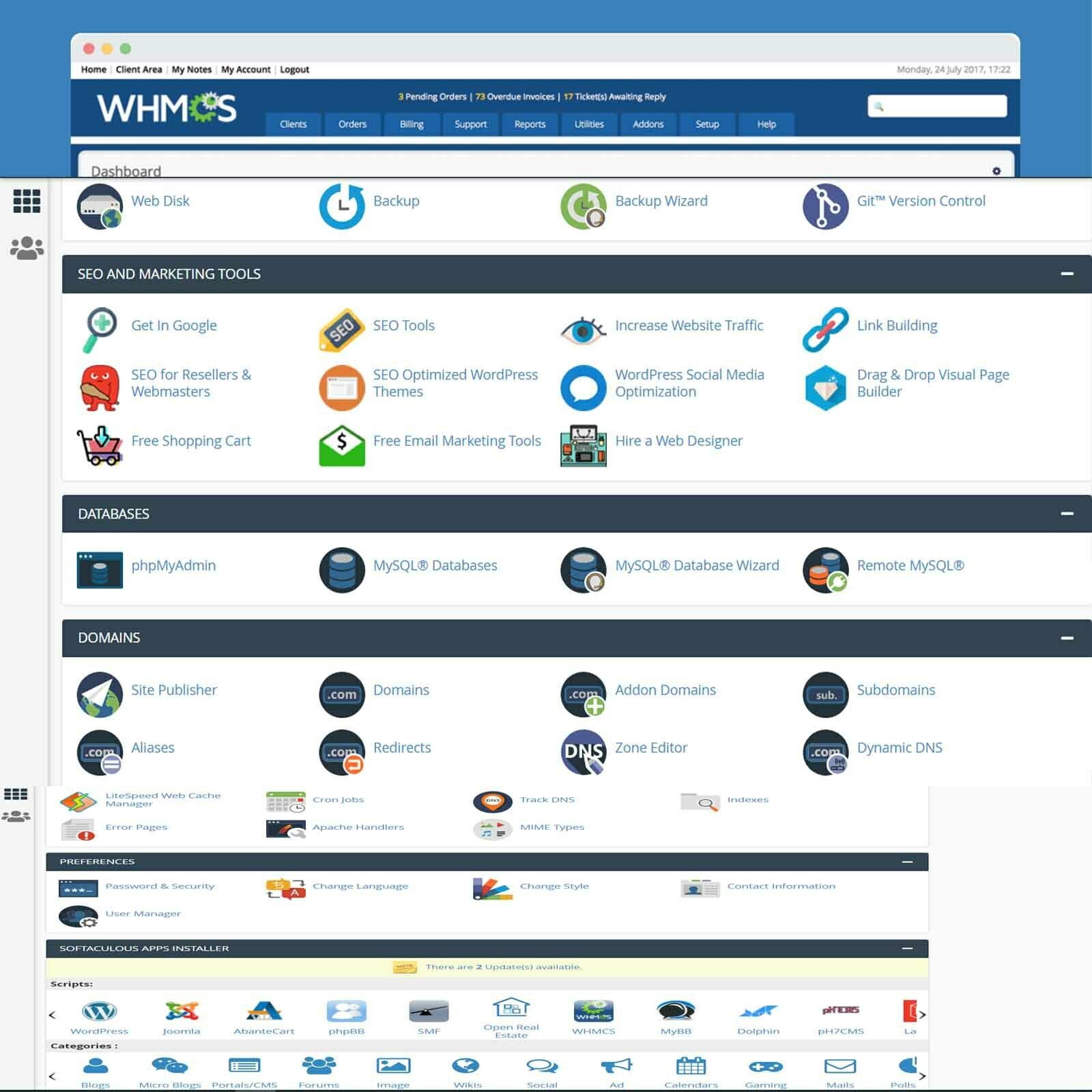Image resolution: width=1092 pixels, height=1092 pixels.
Task: Click the Aliases .com icon
Action: 100,752
